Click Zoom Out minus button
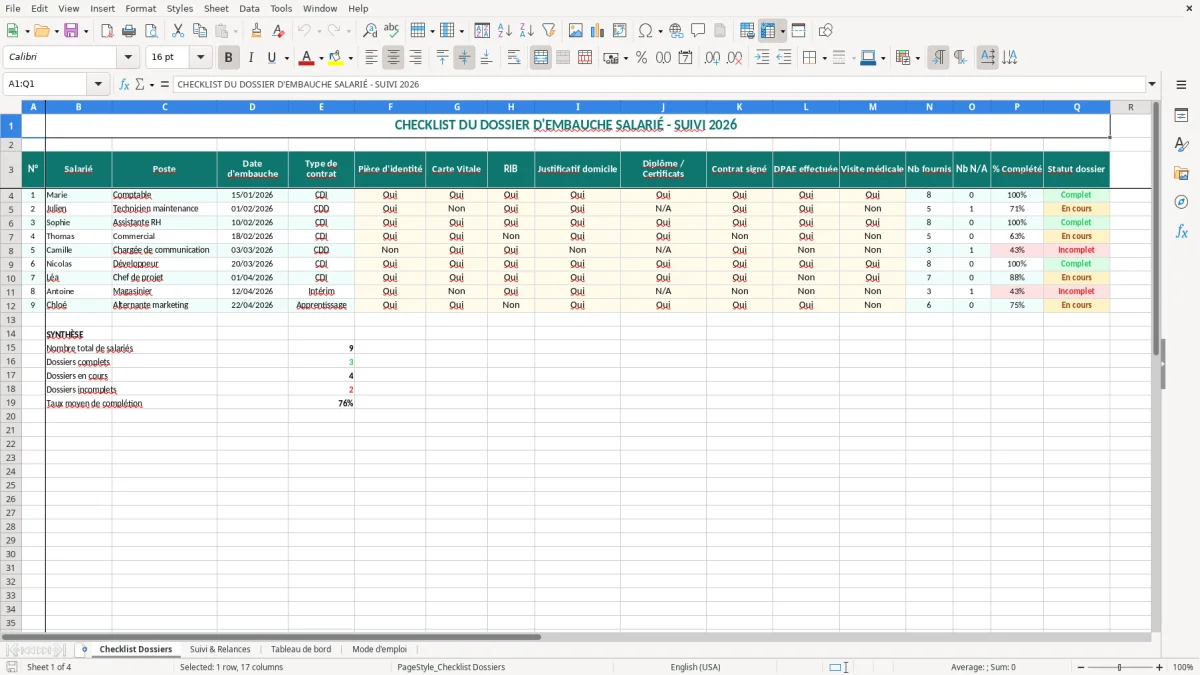Viewport: 1200px width, 675px height. pos(1081,667)
